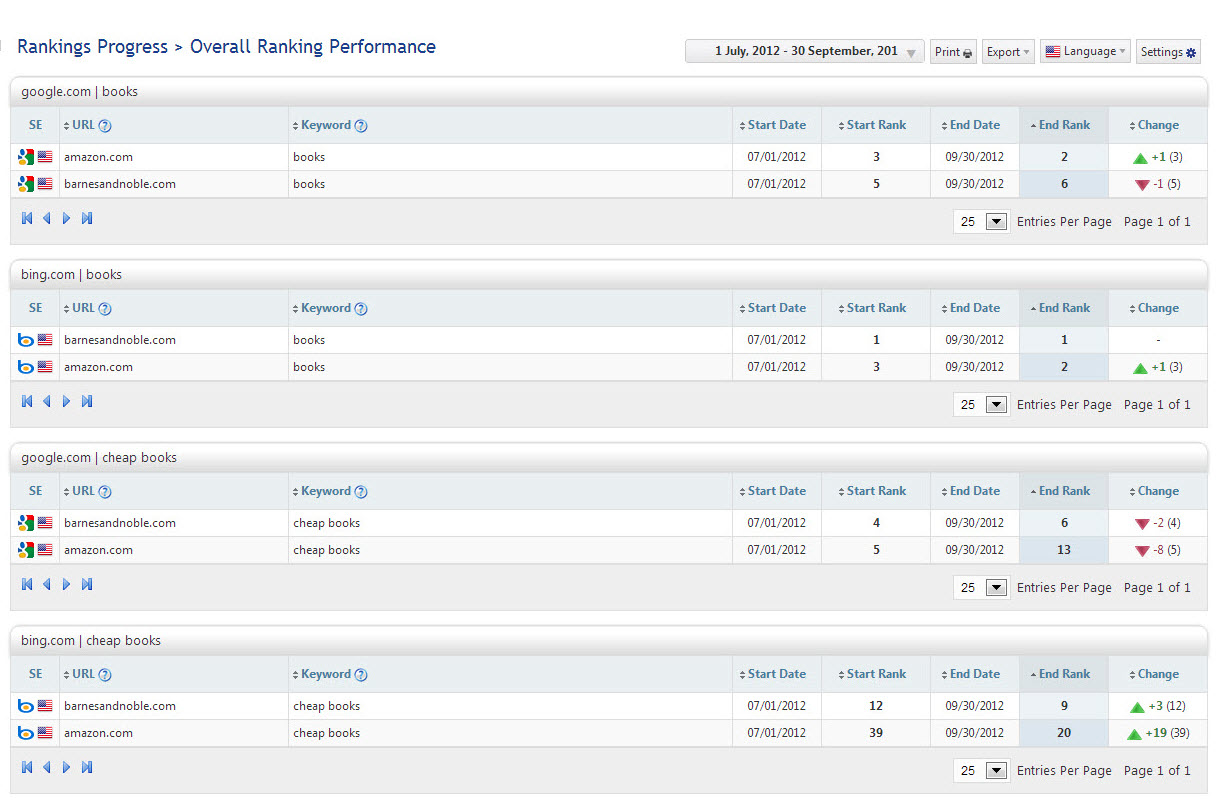Click the help icon next to URL in google.com books table
Viewport: 1223px width, 800px height.
pos(105,126)
